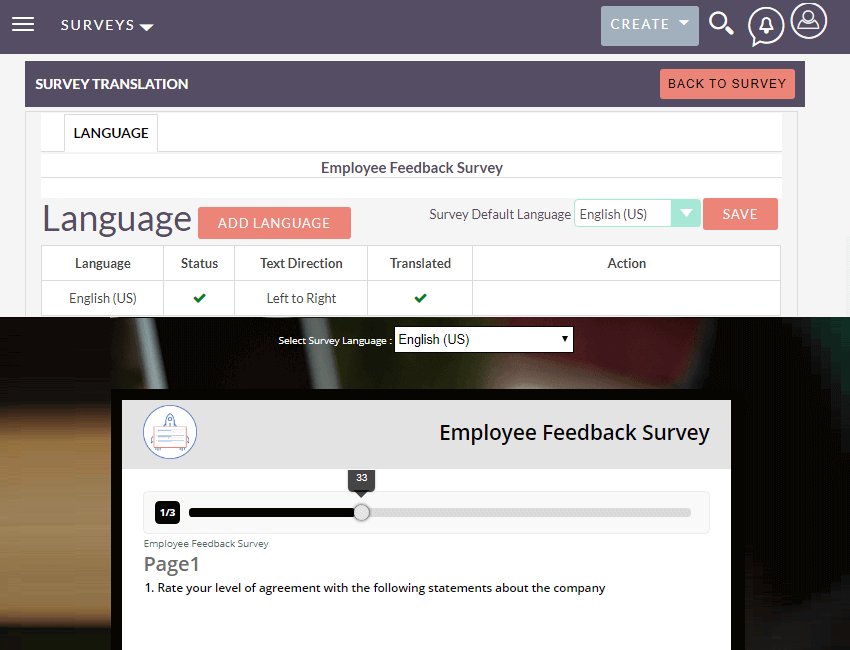The width and height of the screenshot is (850, 650).
Task: Click the survey rocket logo icon
Action: coord(170,432)
